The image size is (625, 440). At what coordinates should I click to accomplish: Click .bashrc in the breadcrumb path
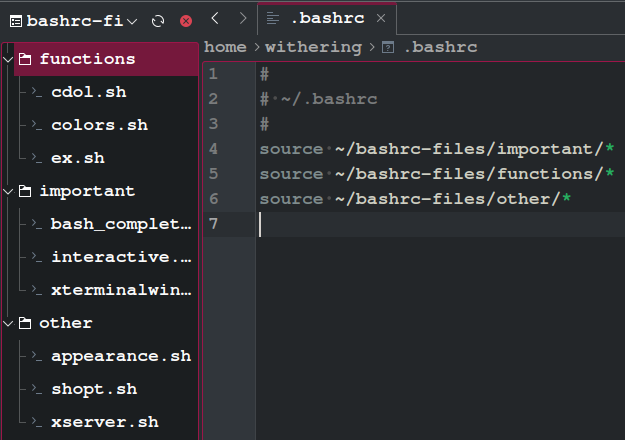coord(440,47)
